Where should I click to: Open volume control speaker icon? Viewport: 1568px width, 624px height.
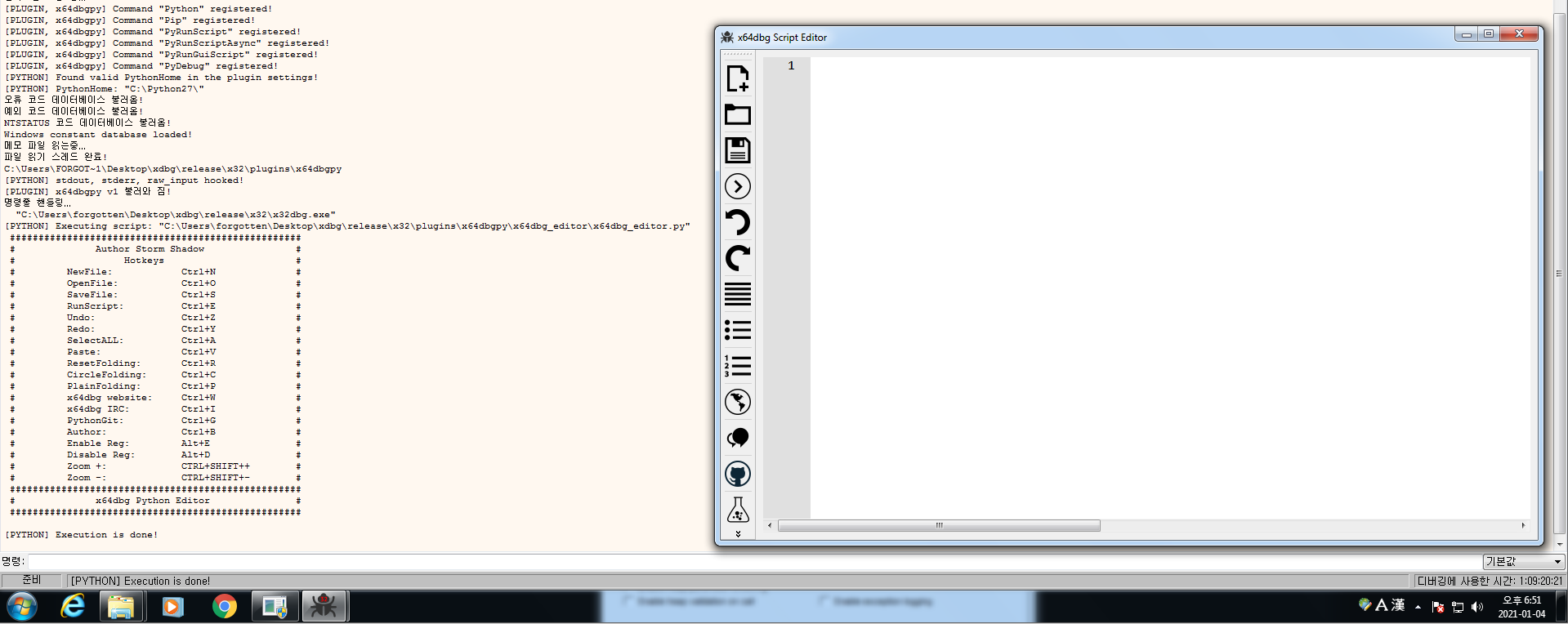pyautogui.click(x=1477, y=607)
